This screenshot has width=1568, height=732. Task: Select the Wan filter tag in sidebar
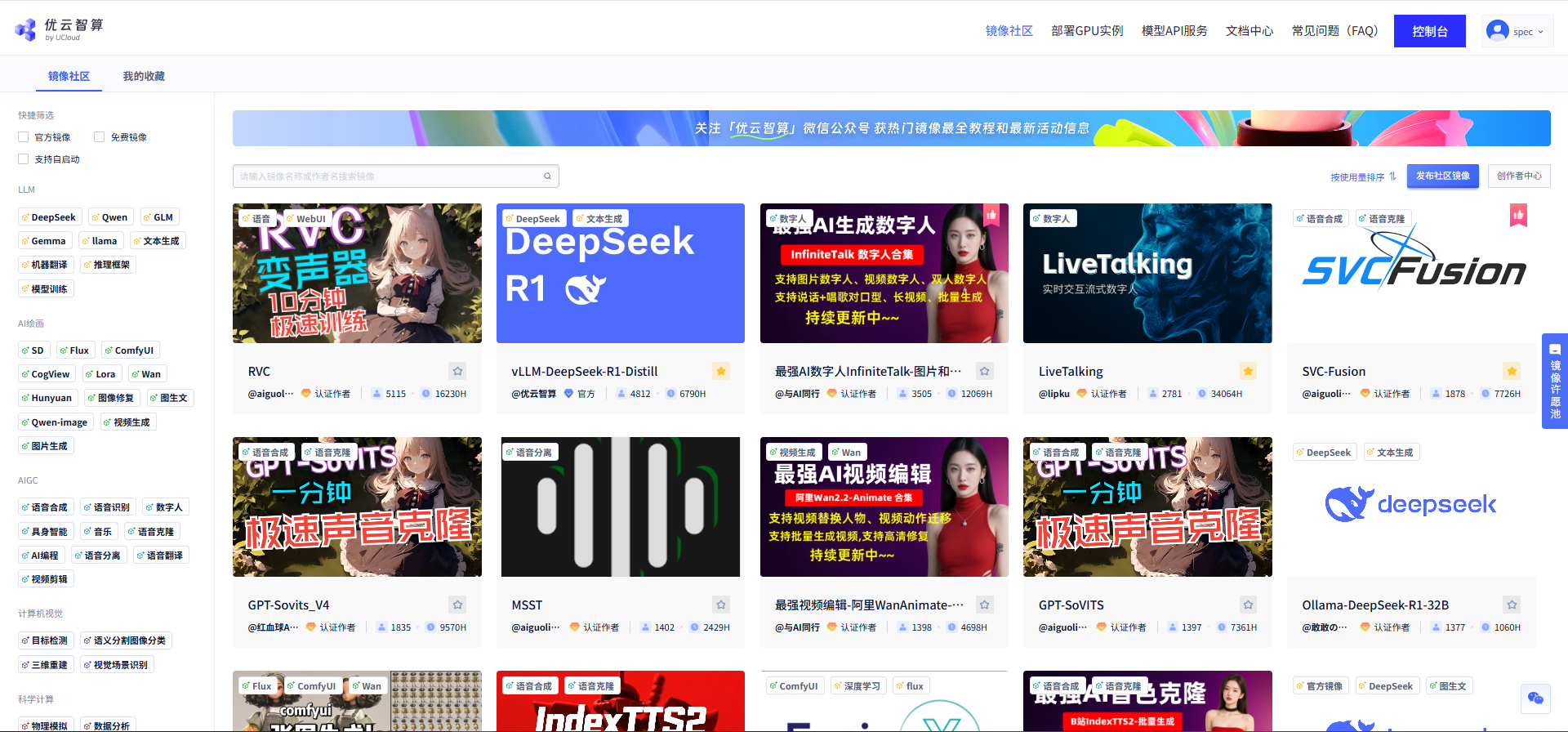pos(147,374)
